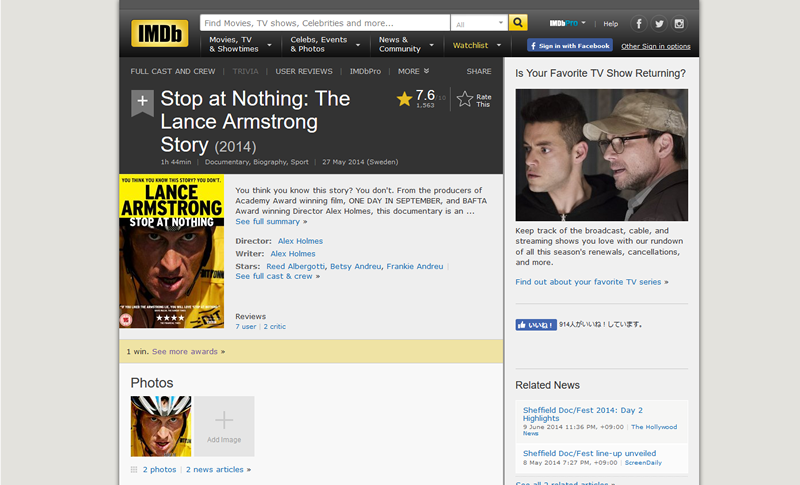Click the IMDb logo
This screenshot has height=485, width=800.
(x=160, y=34)
